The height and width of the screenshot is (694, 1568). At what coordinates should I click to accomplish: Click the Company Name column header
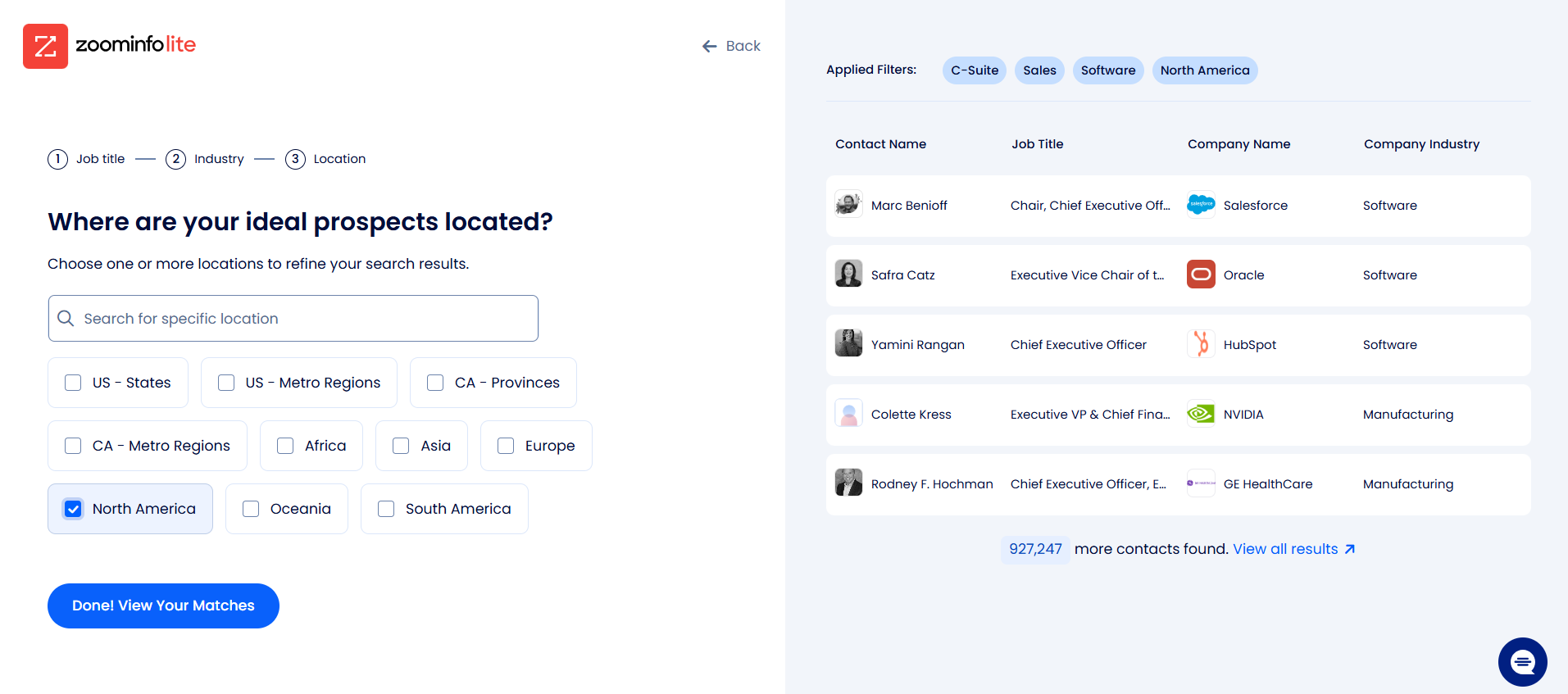pyautogui.click(x=1238, y=144)
